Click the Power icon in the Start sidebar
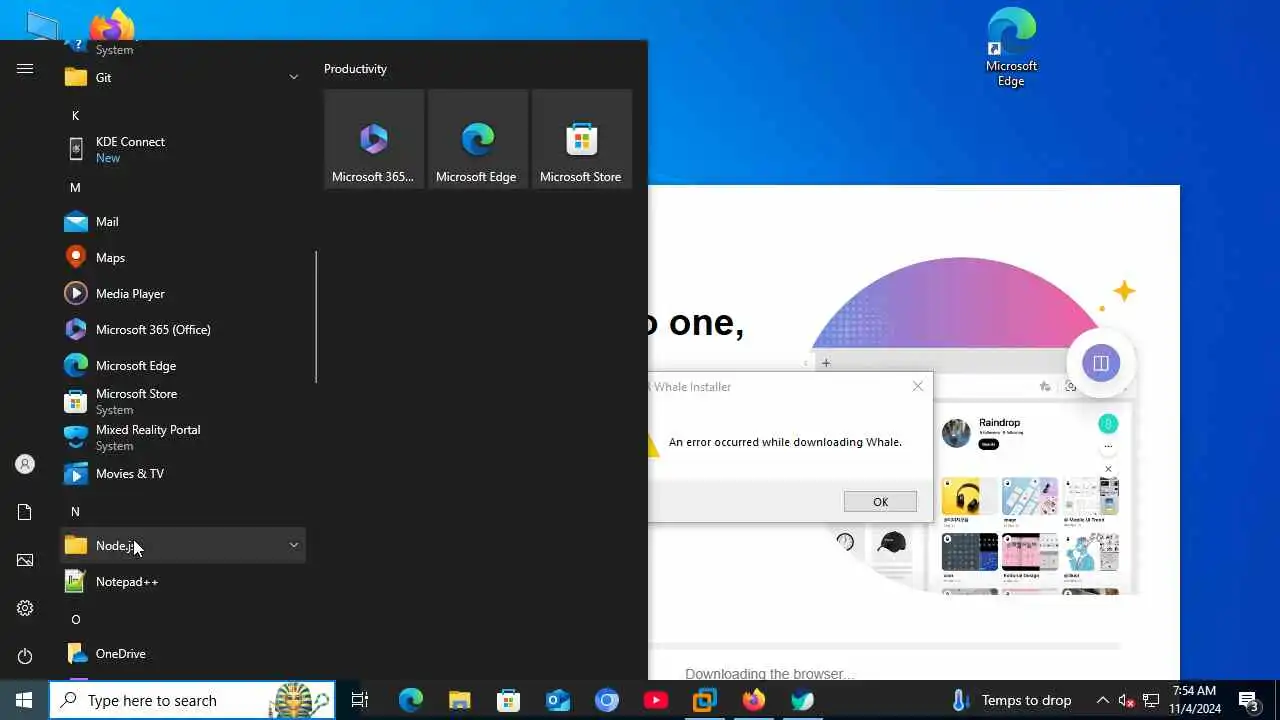The image size is (1280, 720). click(x=25, y=656)
